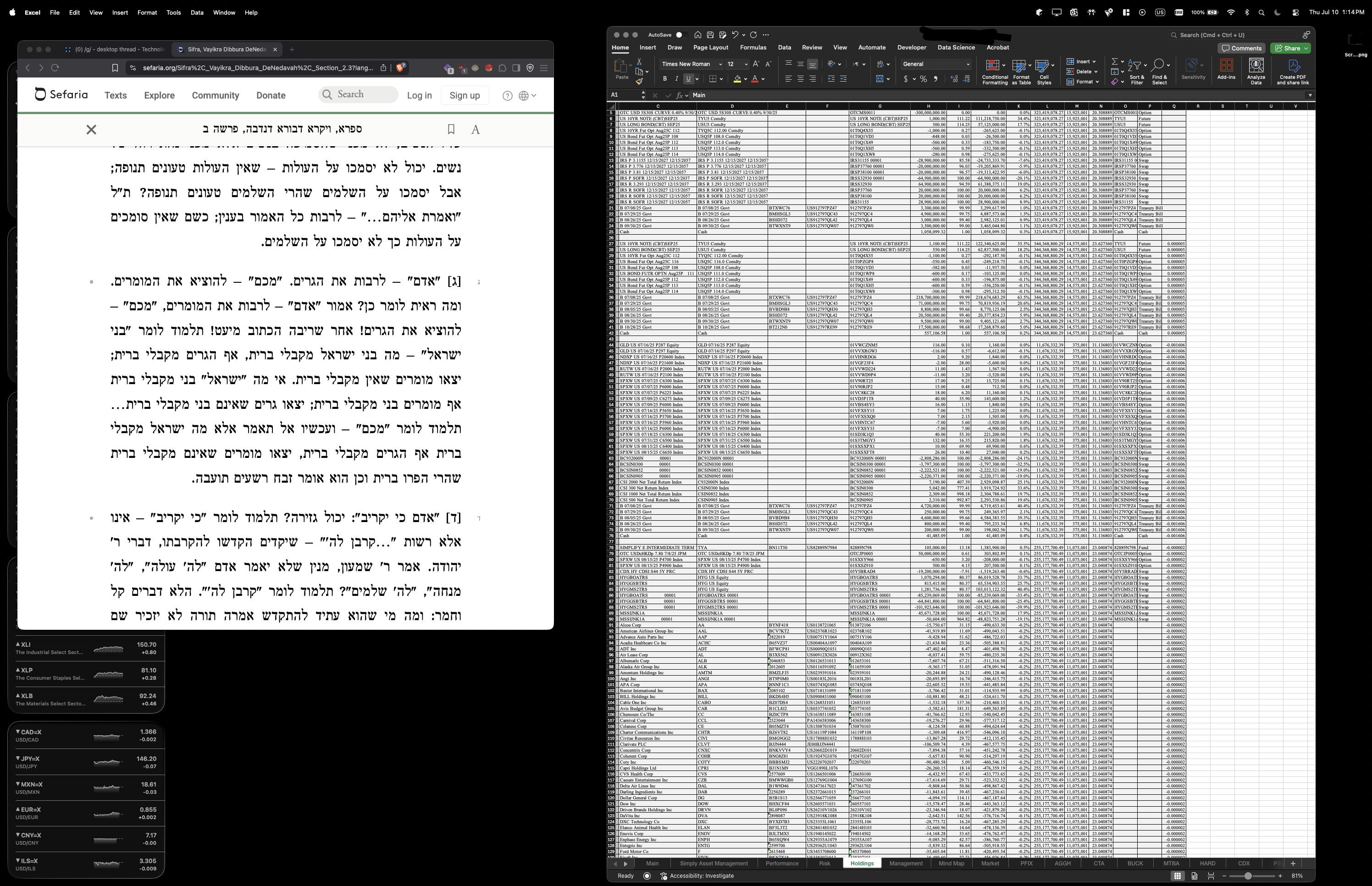Apply Bold formatting in Excel
This screenshot has width=1372, height=886.
(665, 79)
